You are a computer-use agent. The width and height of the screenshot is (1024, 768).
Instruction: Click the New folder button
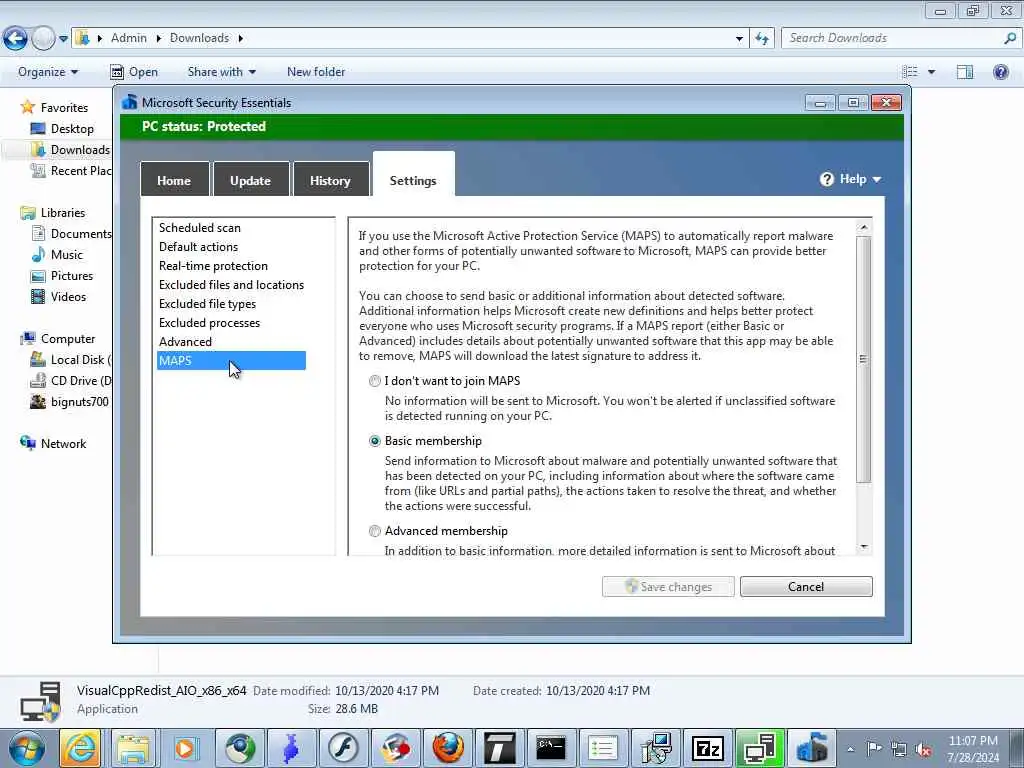pos(316,72)
